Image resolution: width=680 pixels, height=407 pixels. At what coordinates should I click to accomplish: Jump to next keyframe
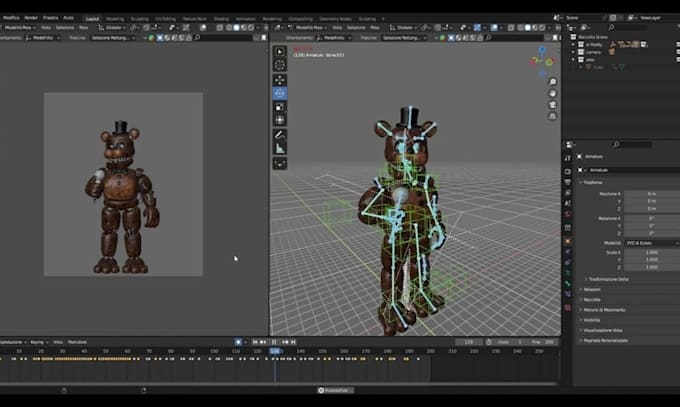click(285, 342)
